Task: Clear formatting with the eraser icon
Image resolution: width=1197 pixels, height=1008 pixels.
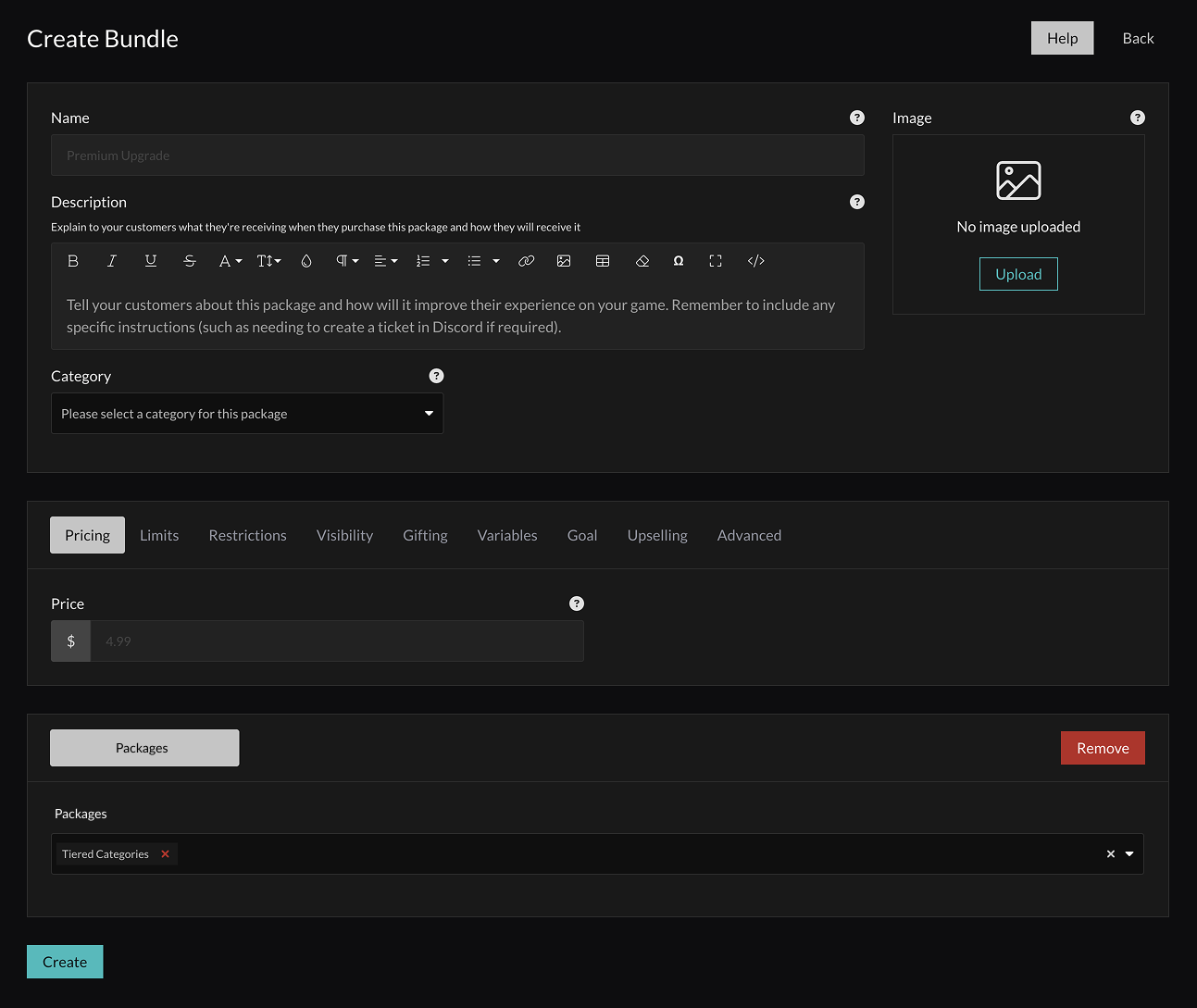Action: tap(642, 260)
